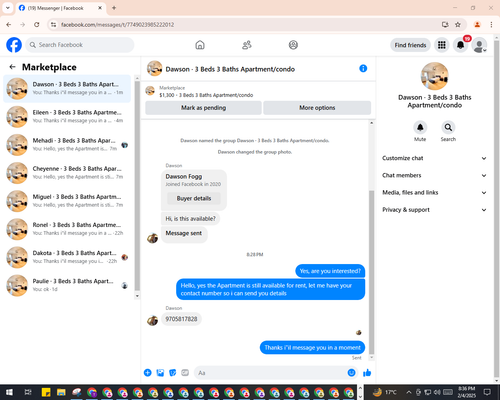500x400 pixels.
Task: Open the account profile avatar menu
Action: click(479, 45)
